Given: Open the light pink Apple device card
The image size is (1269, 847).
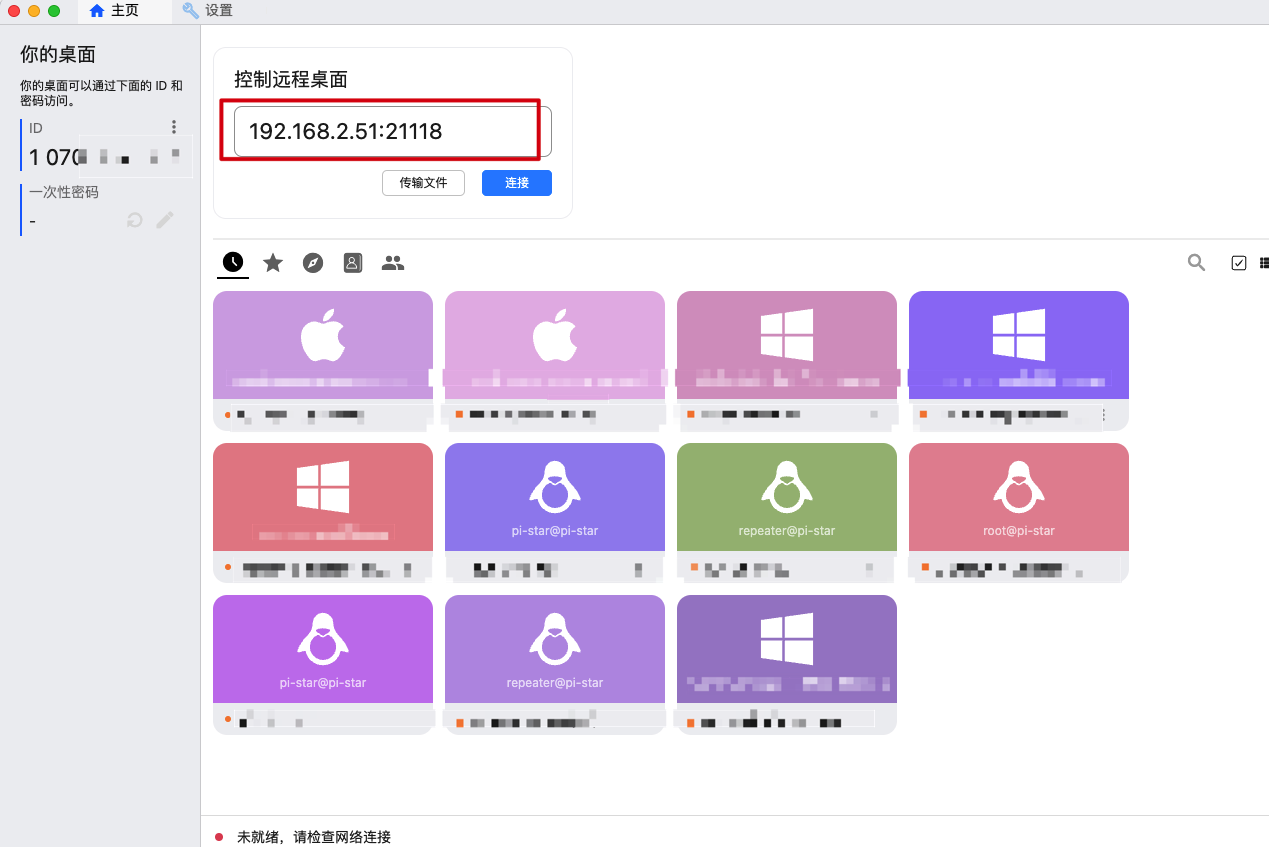Looking at the screenshot, I should 555,361.
